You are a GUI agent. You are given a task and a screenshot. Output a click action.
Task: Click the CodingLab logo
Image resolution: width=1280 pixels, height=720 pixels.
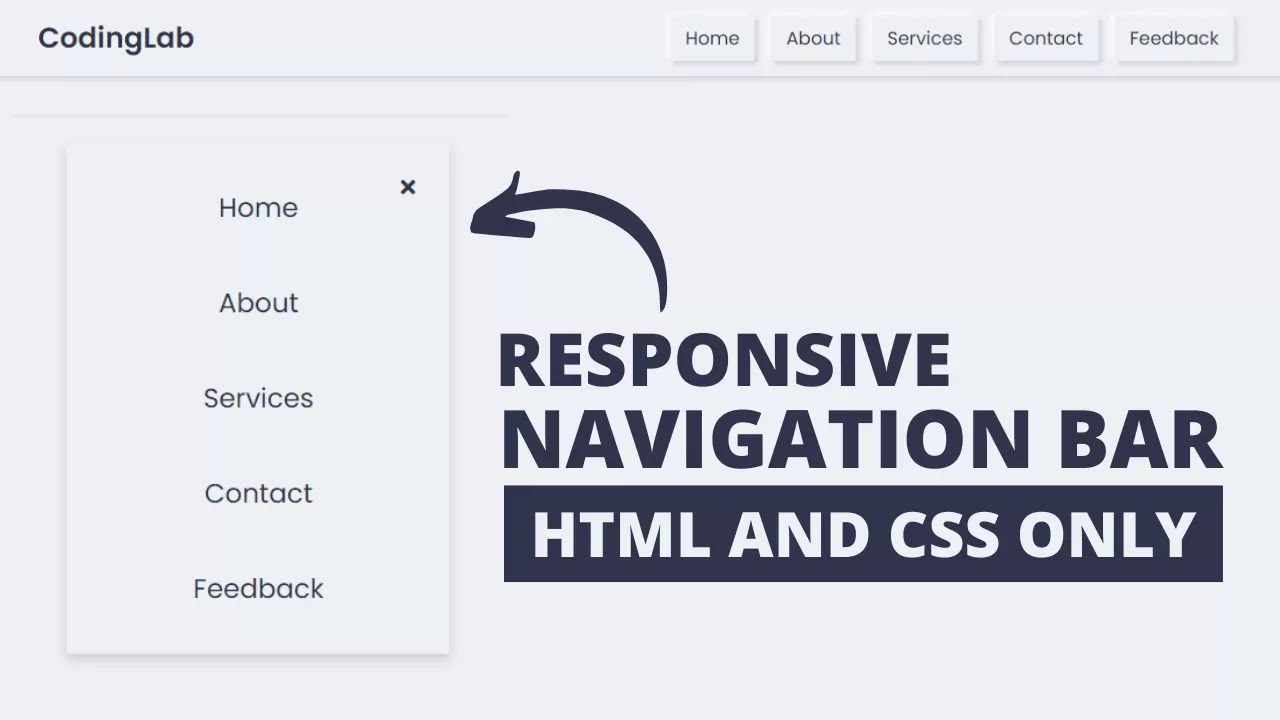pyautogui.click(x=115, y=38)
